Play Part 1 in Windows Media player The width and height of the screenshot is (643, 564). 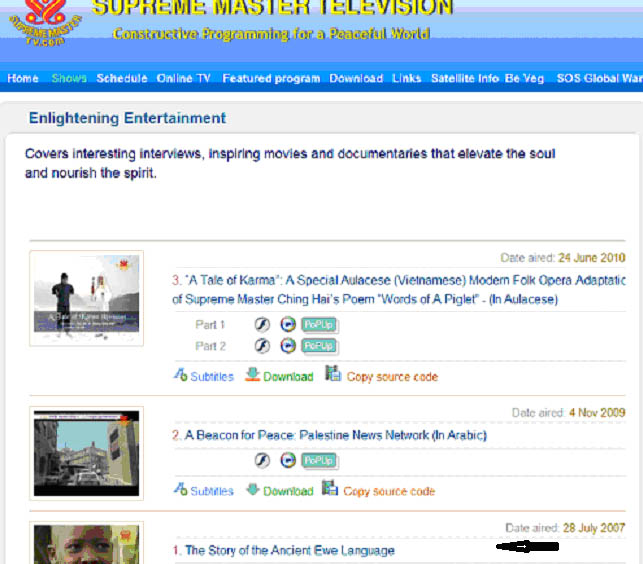tap(288, 324)
